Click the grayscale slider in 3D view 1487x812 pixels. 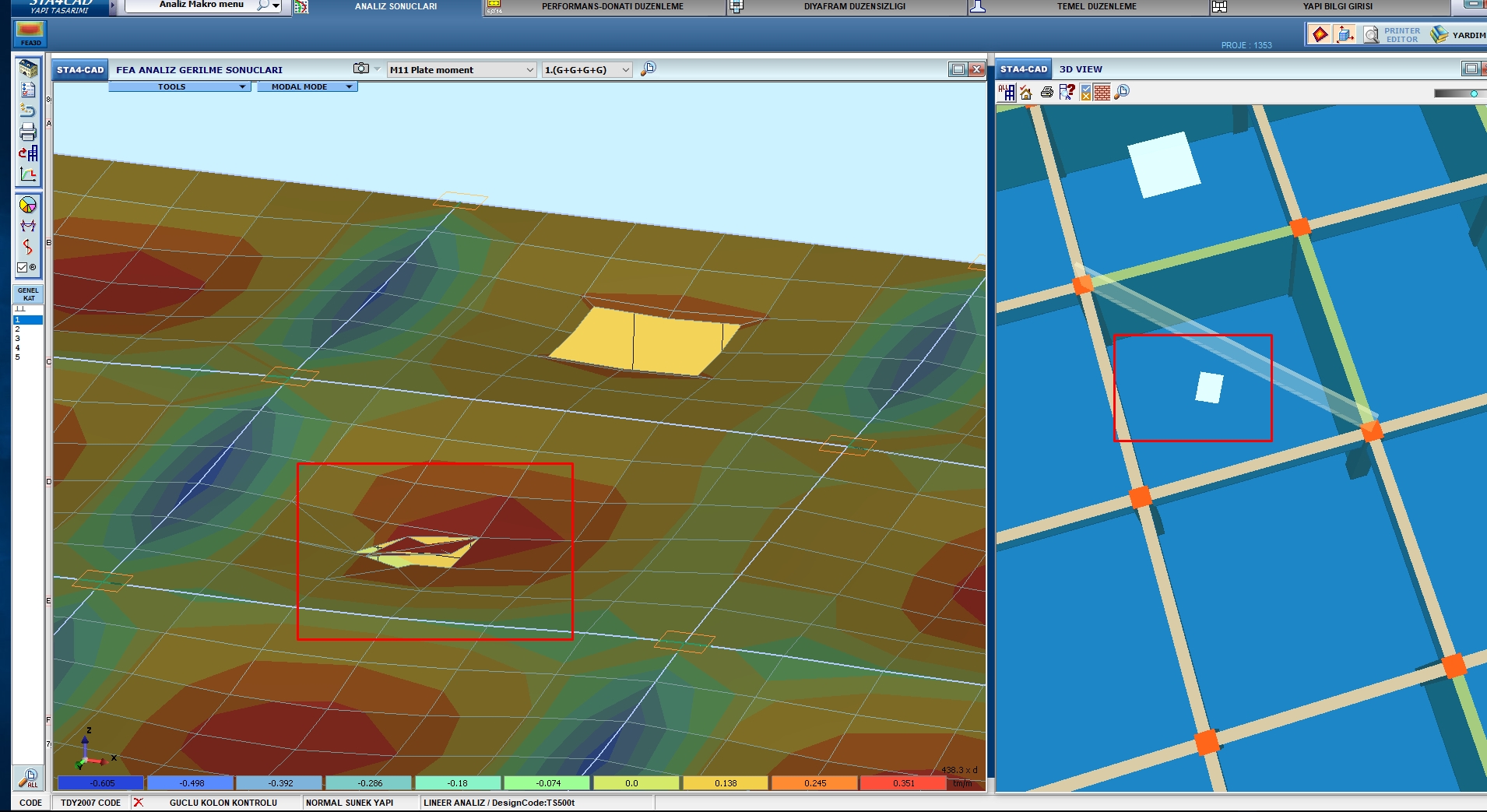click(x=1457, y=93)
